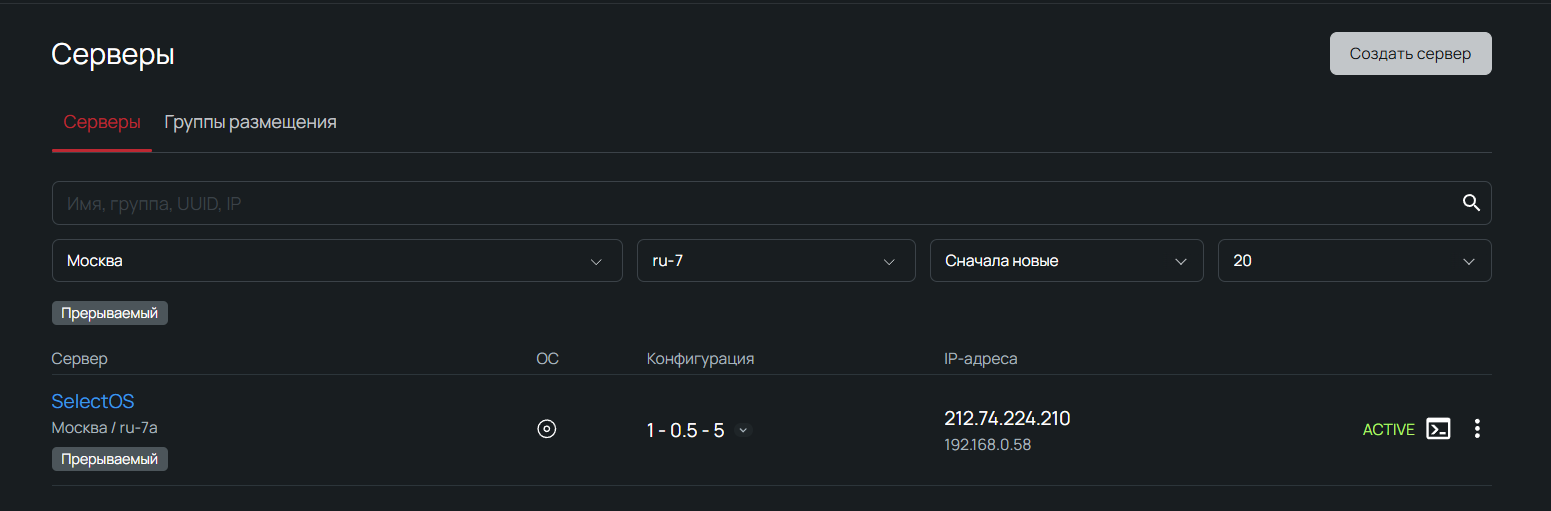
Task: Open the page size dropdown showing 20
Action: click(x=1354, y=261)
